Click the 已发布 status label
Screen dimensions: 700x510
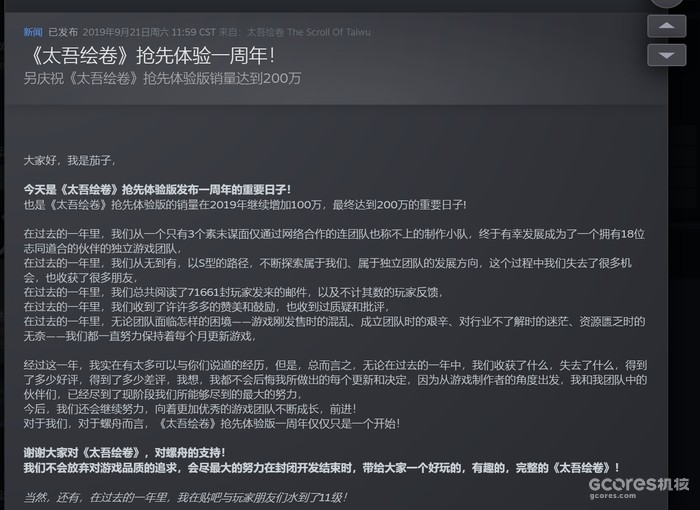coord(63,32)
